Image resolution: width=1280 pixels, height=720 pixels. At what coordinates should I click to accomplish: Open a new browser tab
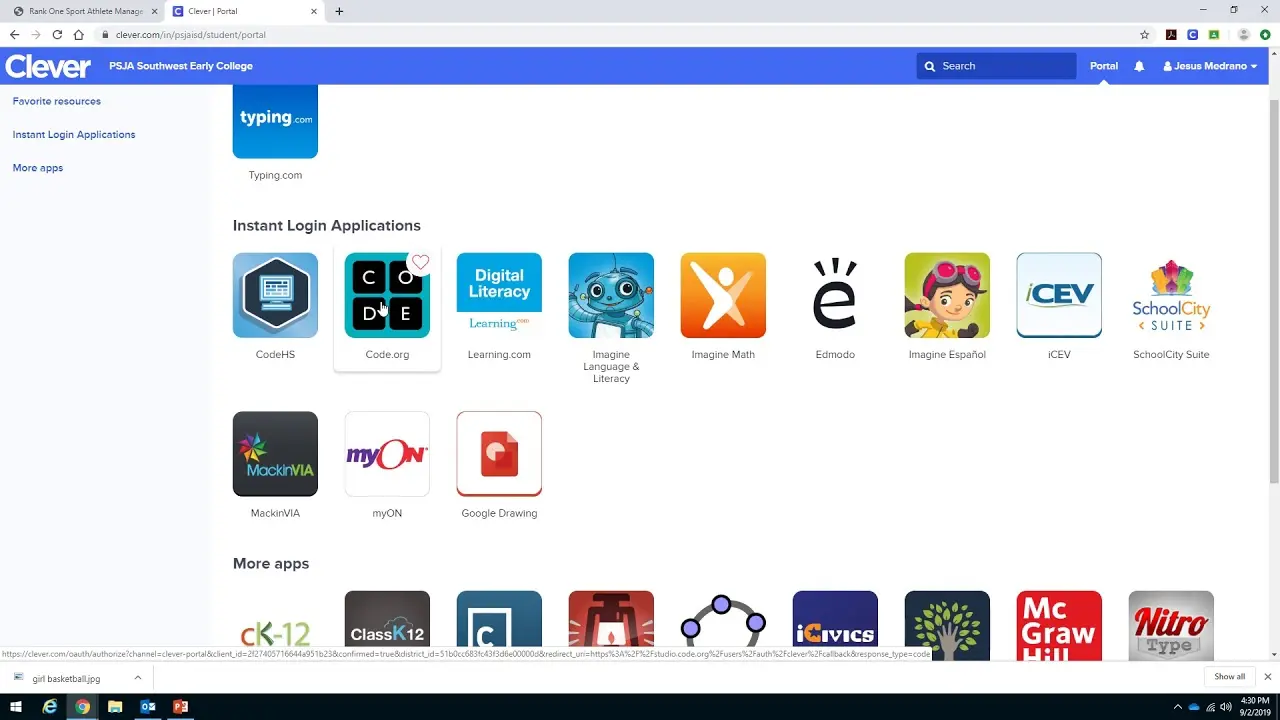[x=339, y=11]
